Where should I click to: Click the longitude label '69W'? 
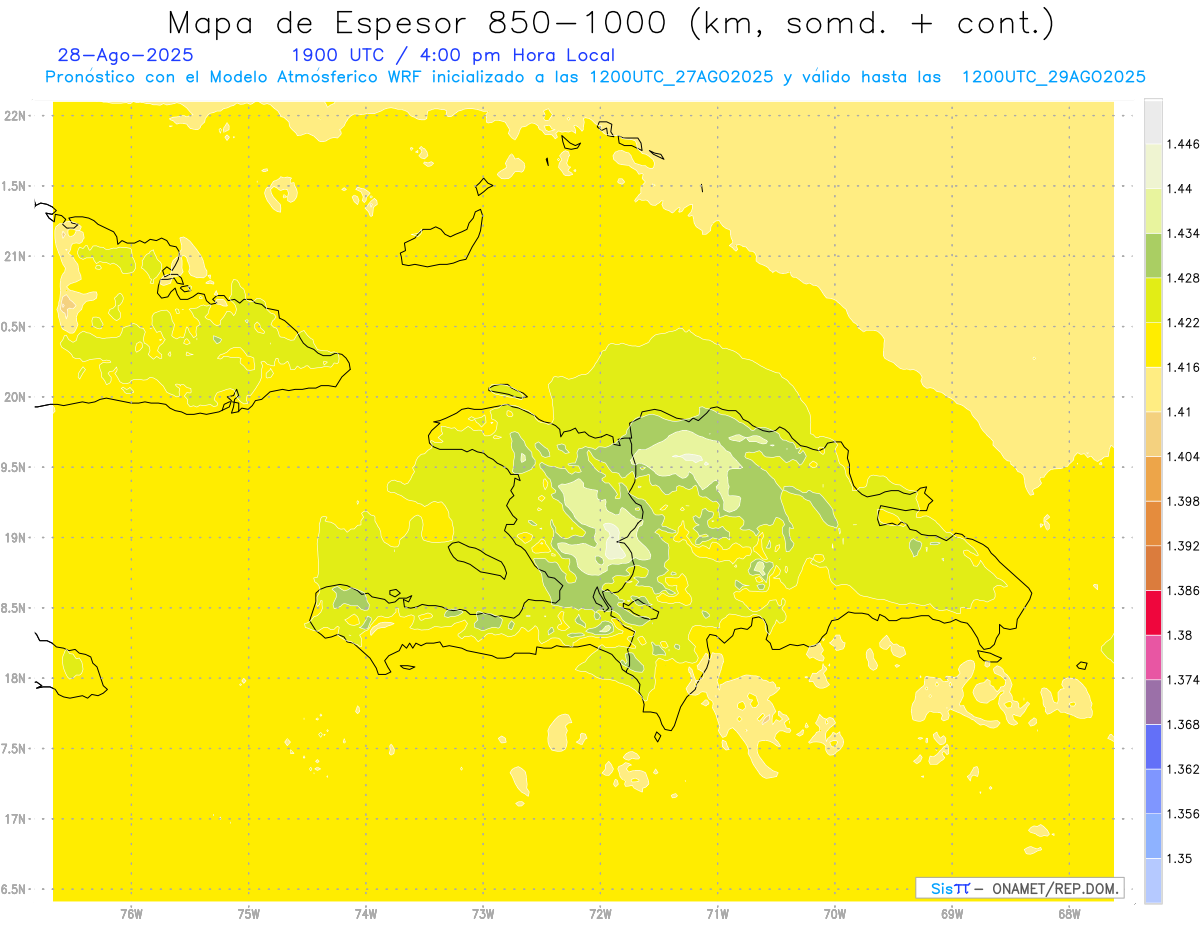(x=951, y=914)
